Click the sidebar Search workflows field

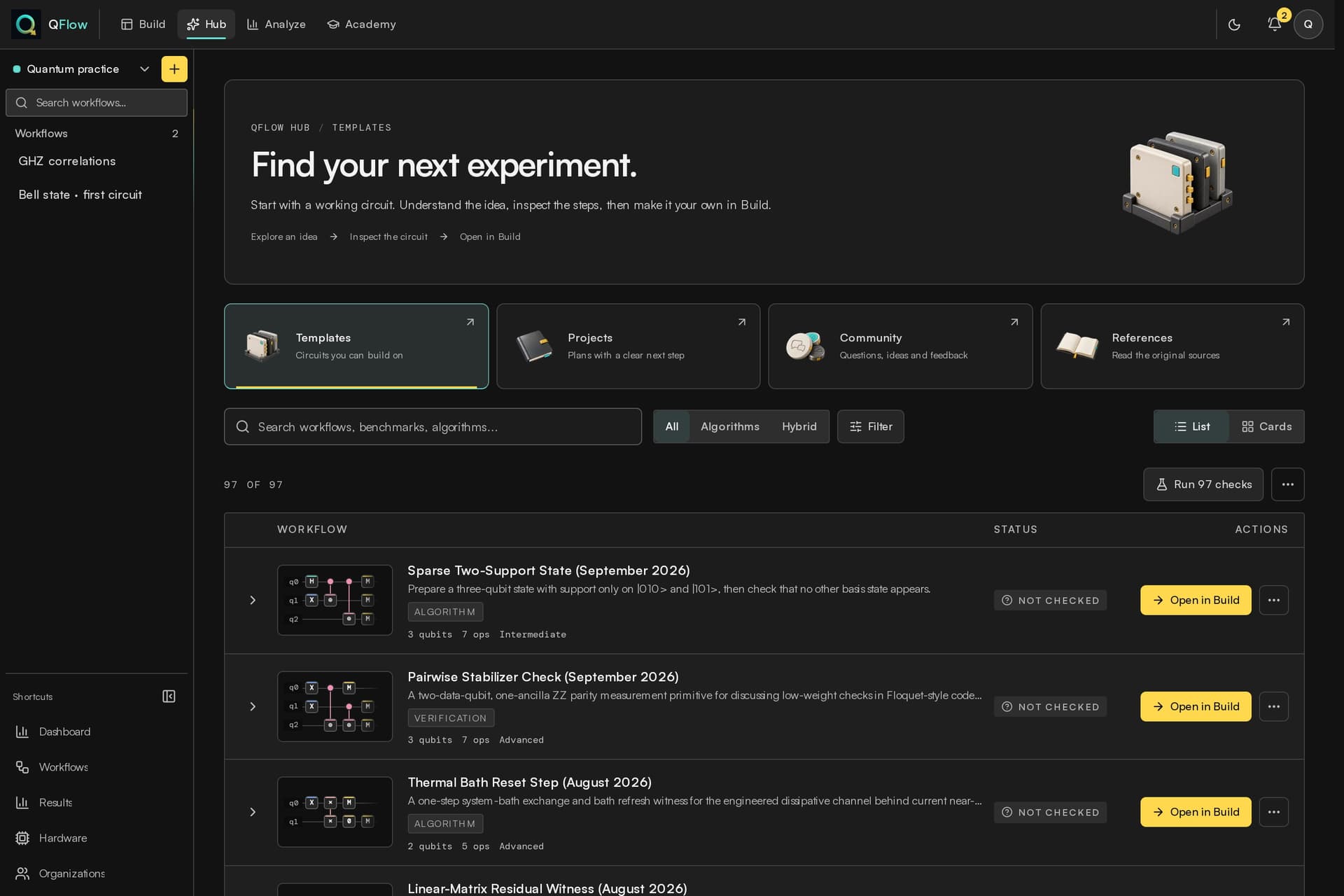click(97, 103)
